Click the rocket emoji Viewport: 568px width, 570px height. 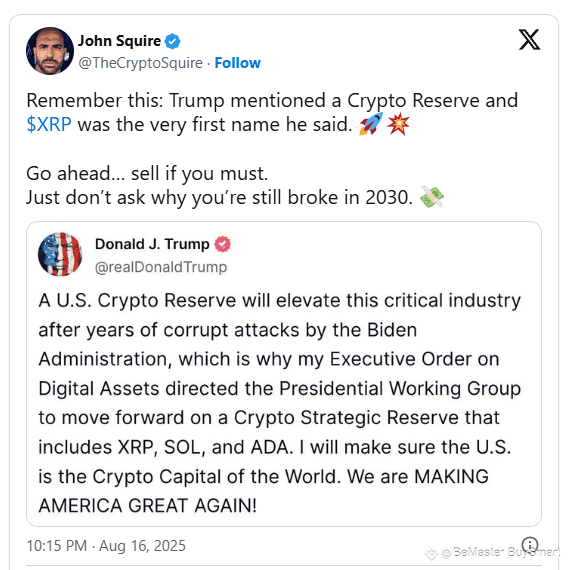coord(371,124)
